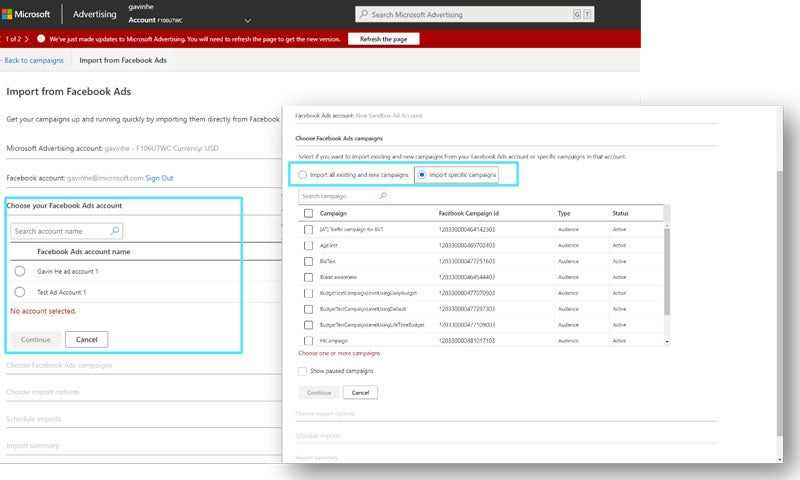Click the campaign table's scrollbar thumb

pos(667,270)
